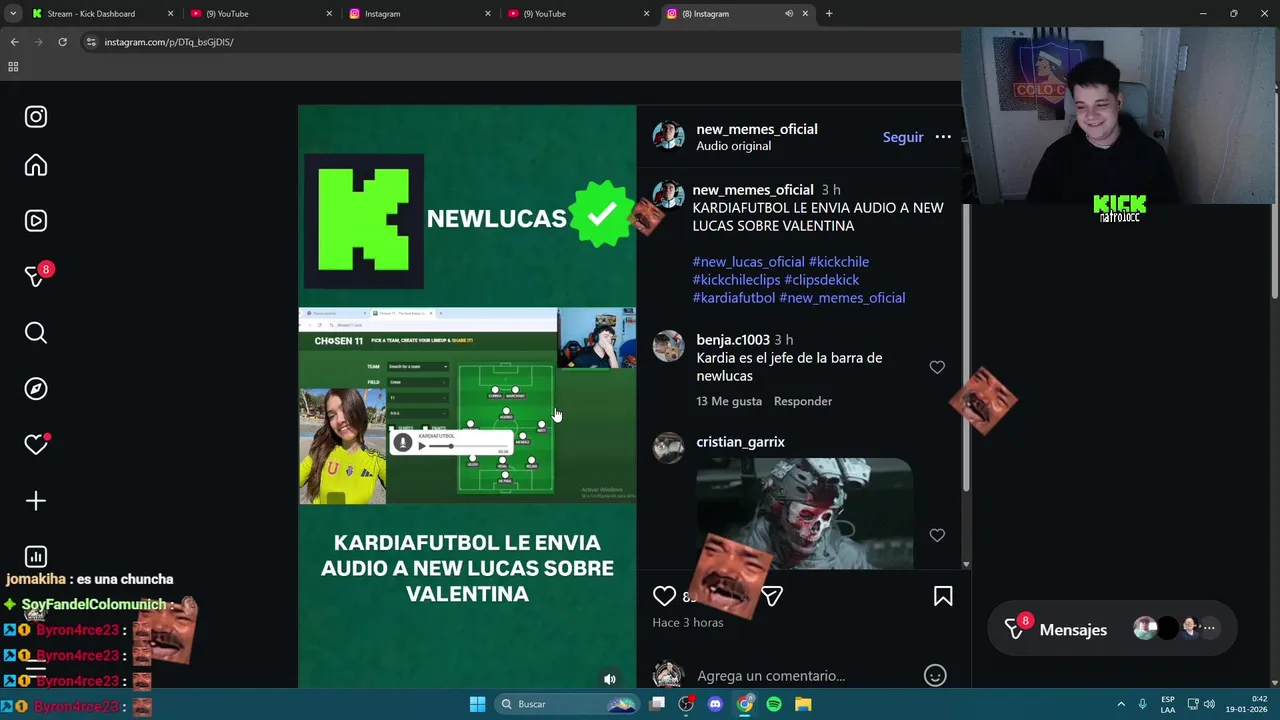The width and height of the screenshot is (1280, 720).
Task: Open direct messages with 8 badge in sidebar
Action: pyautogui.click(x=36, y=277)
